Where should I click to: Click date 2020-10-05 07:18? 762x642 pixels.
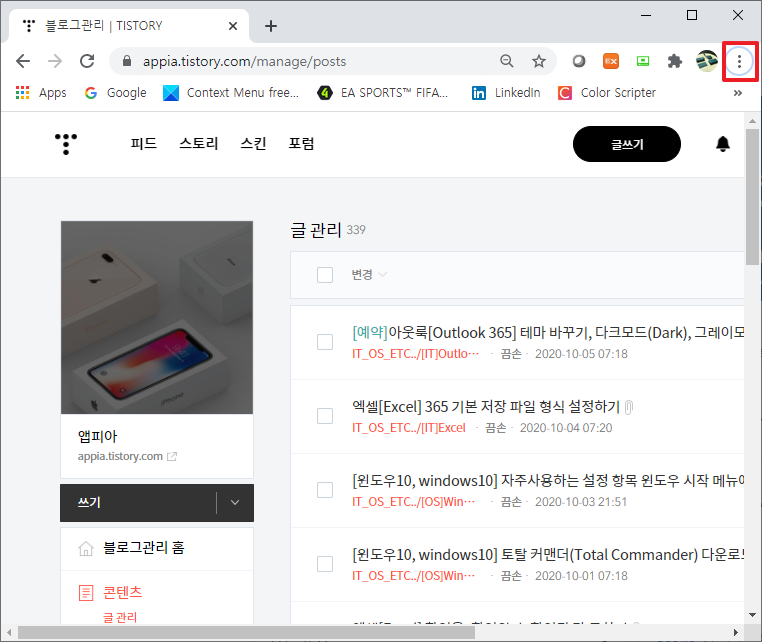(581, 354)
